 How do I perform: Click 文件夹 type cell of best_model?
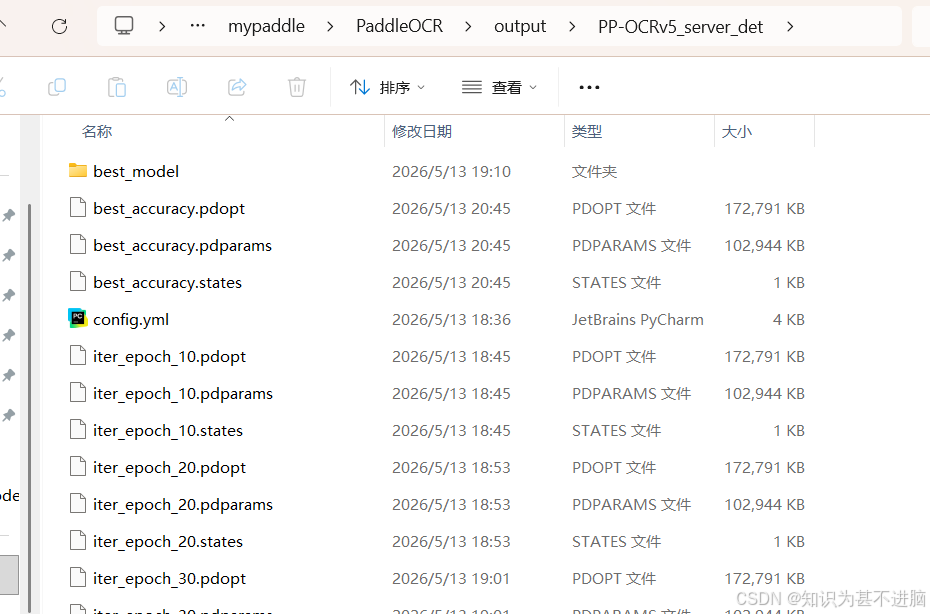click(x=594, y=171)
